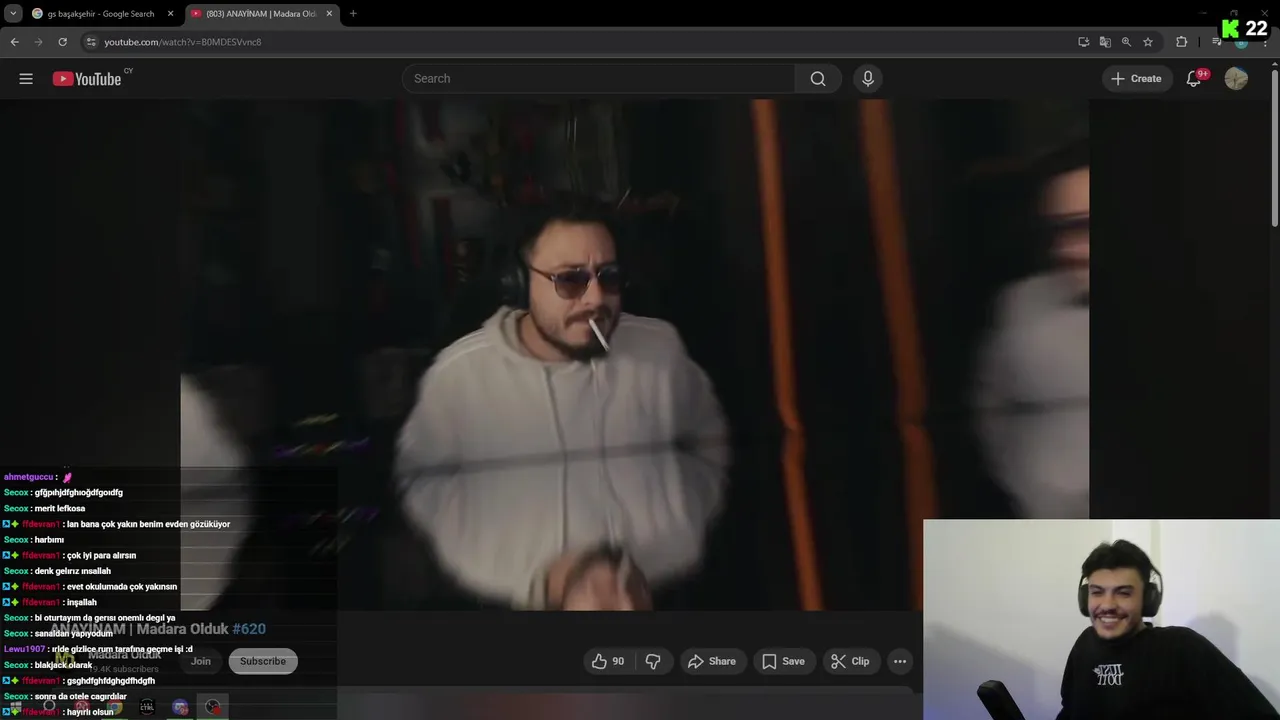Open OBS from the taskbar
This screenshot has width=1280, height=720.
point(212,707)
